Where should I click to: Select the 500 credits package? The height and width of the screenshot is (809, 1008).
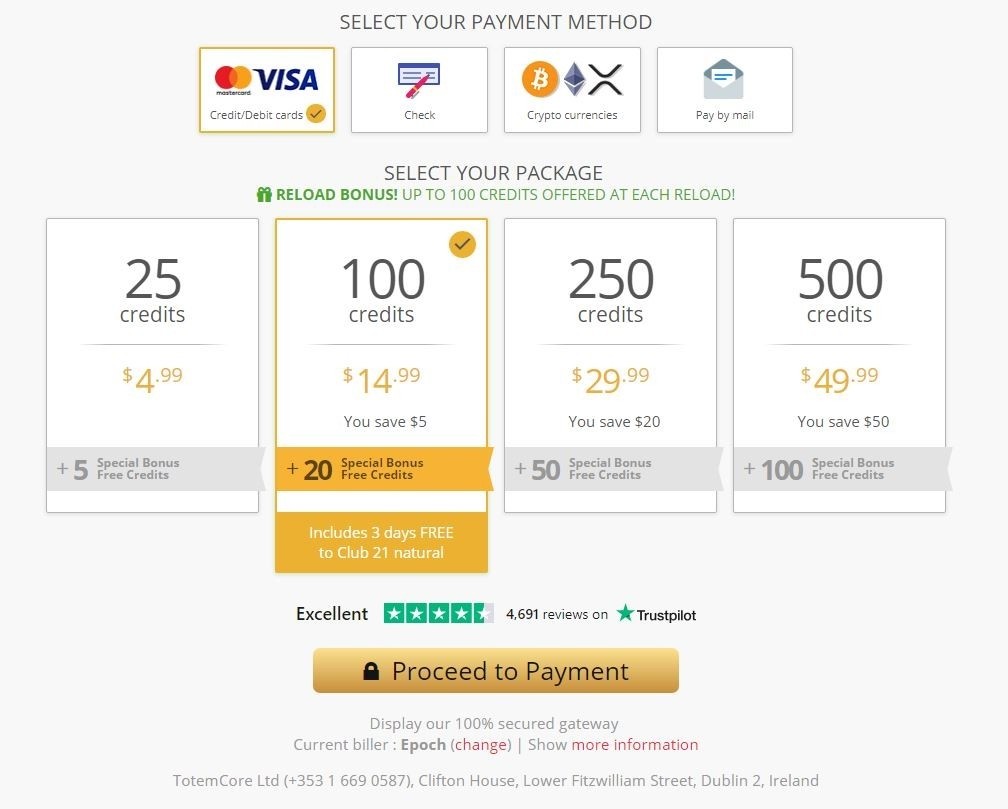point(839,365)
